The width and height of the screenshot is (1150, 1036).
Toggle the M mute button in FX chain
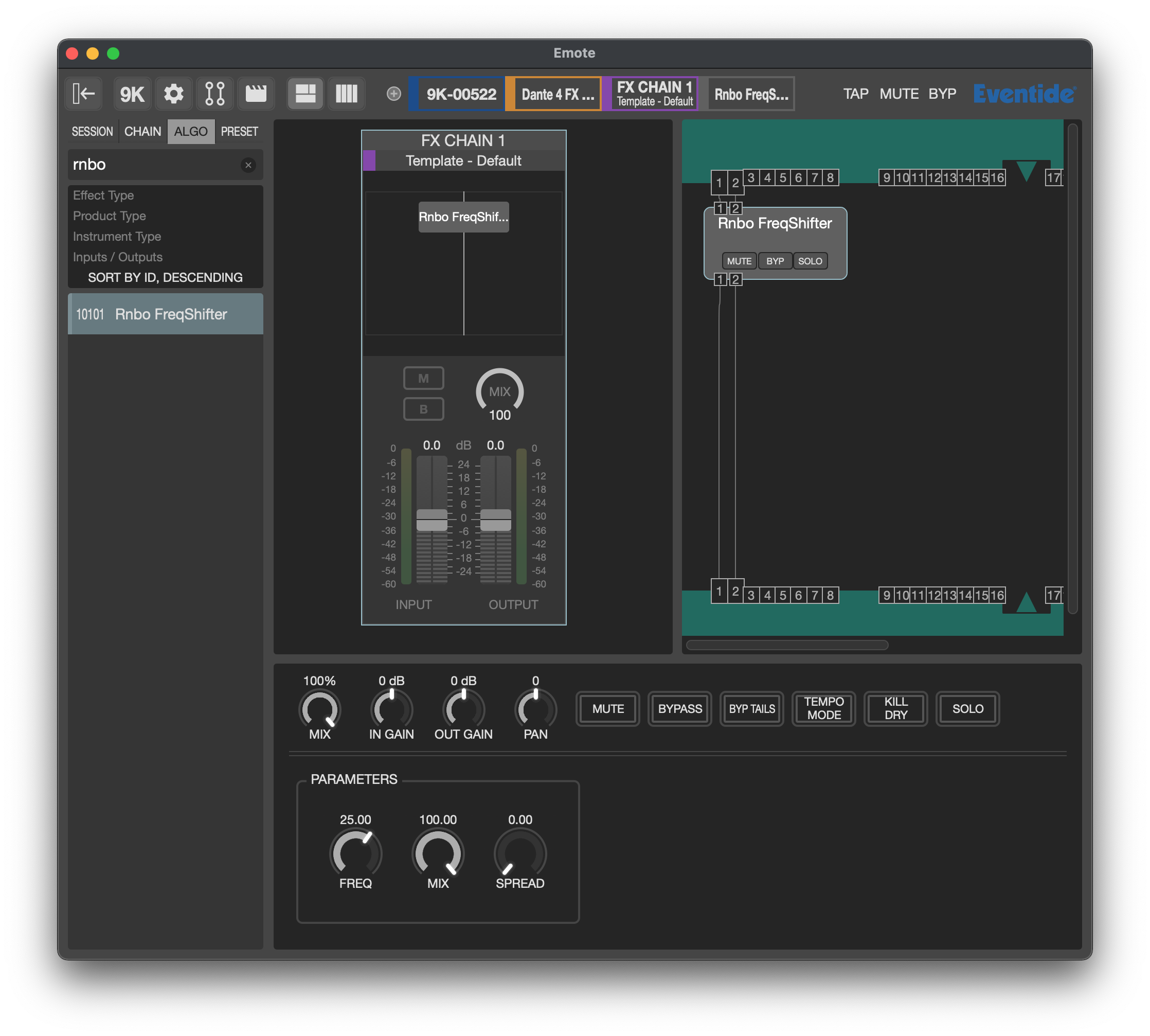coord(423,378)
